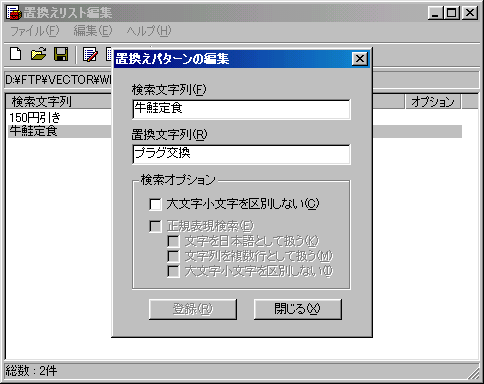Screen dimensions: 484x384
Task: Click the Open folder toolbar icon
Action: pos(39,54)
